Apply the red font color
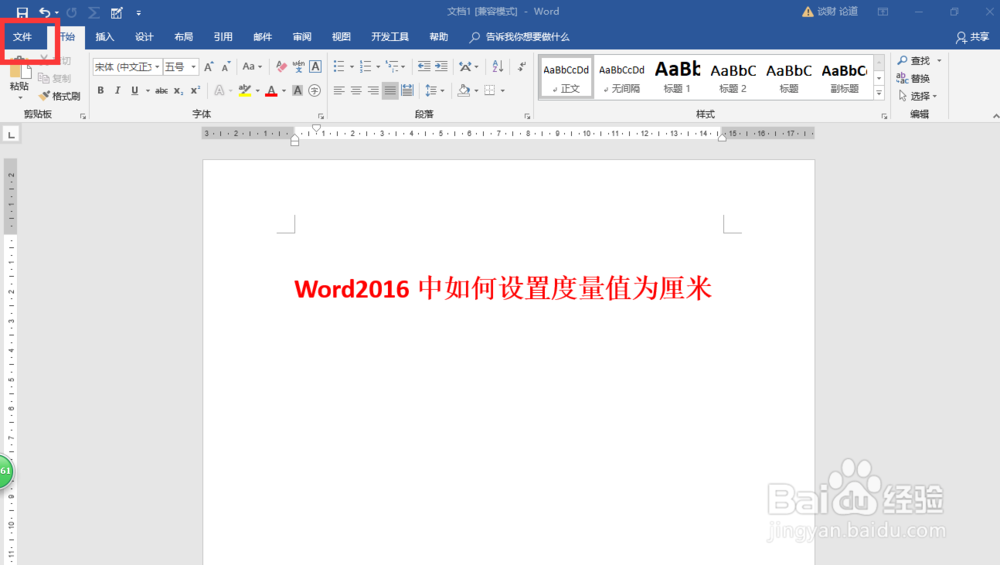This screenshot has width=1000, height=565. [x=271, y=91]
